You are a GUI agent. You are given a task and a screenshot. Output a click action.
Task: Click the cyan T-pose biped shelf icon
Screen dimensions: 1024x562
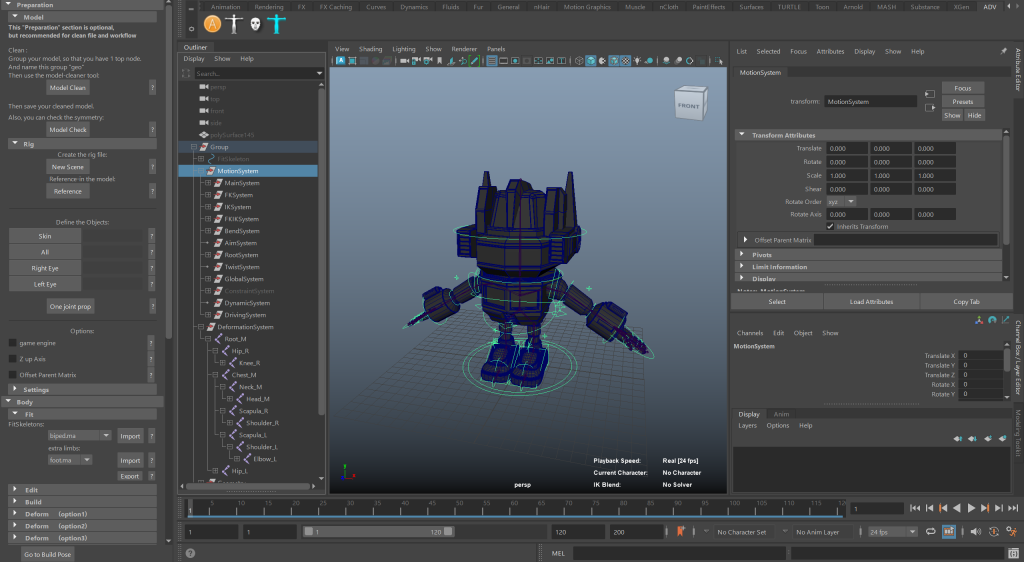(276, 24)
